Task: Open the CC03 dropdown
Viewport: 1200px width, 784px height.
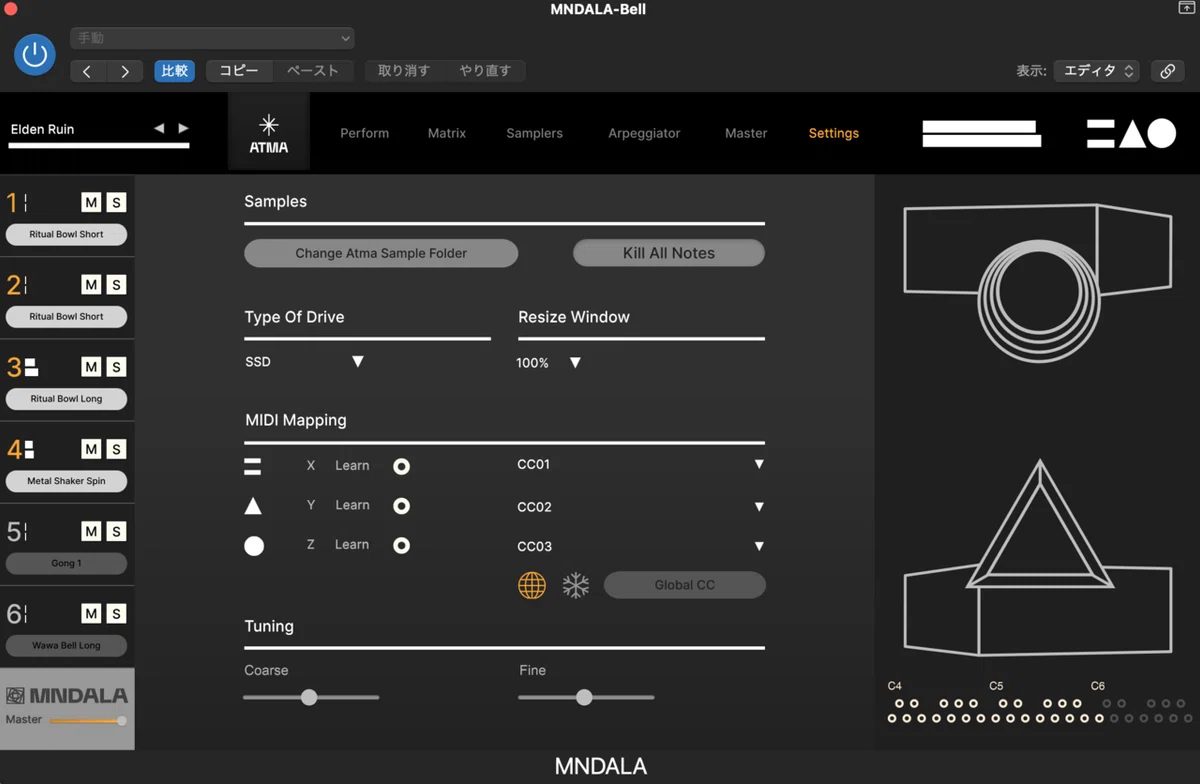Action: [641, 546]
